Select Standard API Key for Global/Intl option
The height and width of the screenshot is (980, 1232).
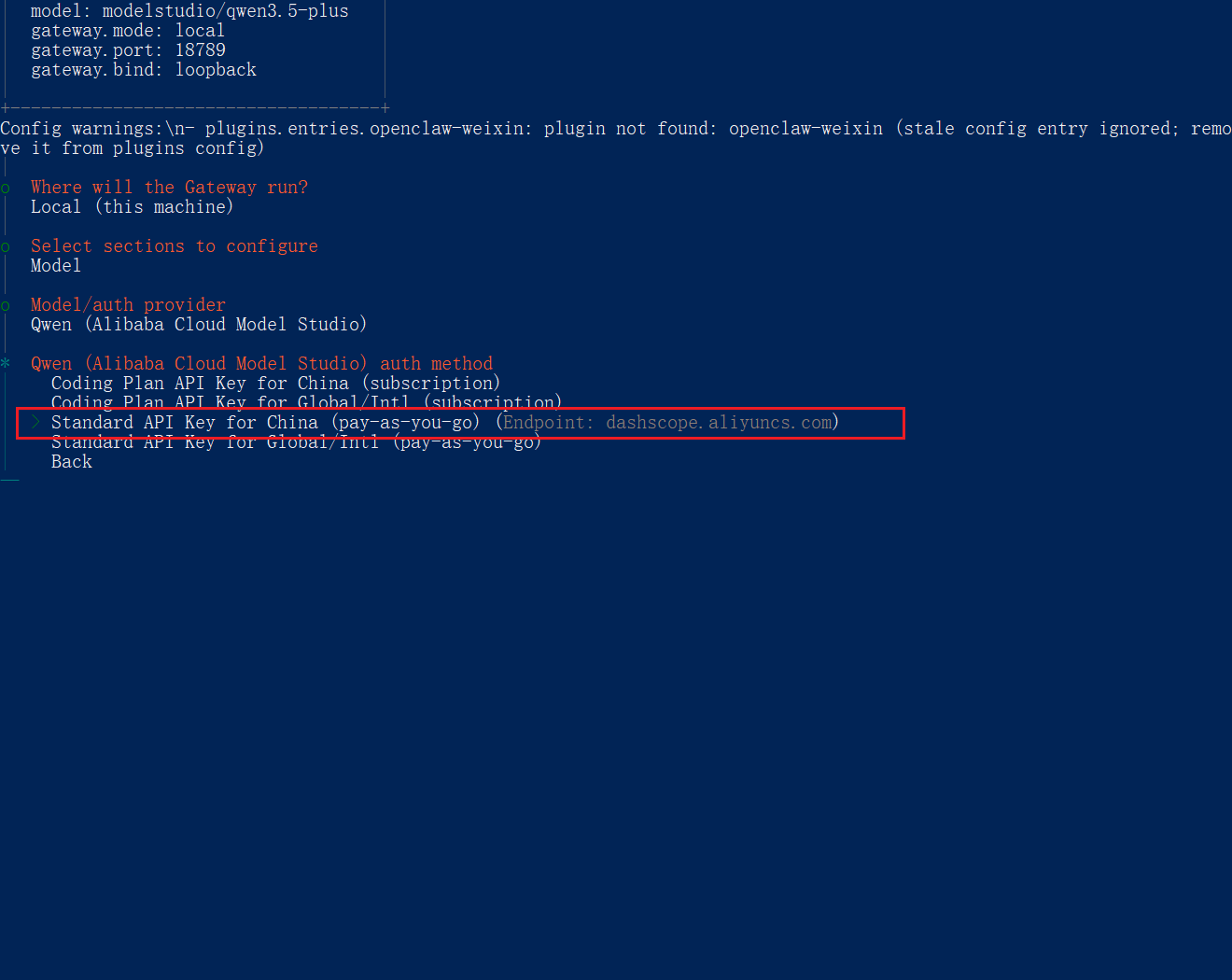coord(296,442)
